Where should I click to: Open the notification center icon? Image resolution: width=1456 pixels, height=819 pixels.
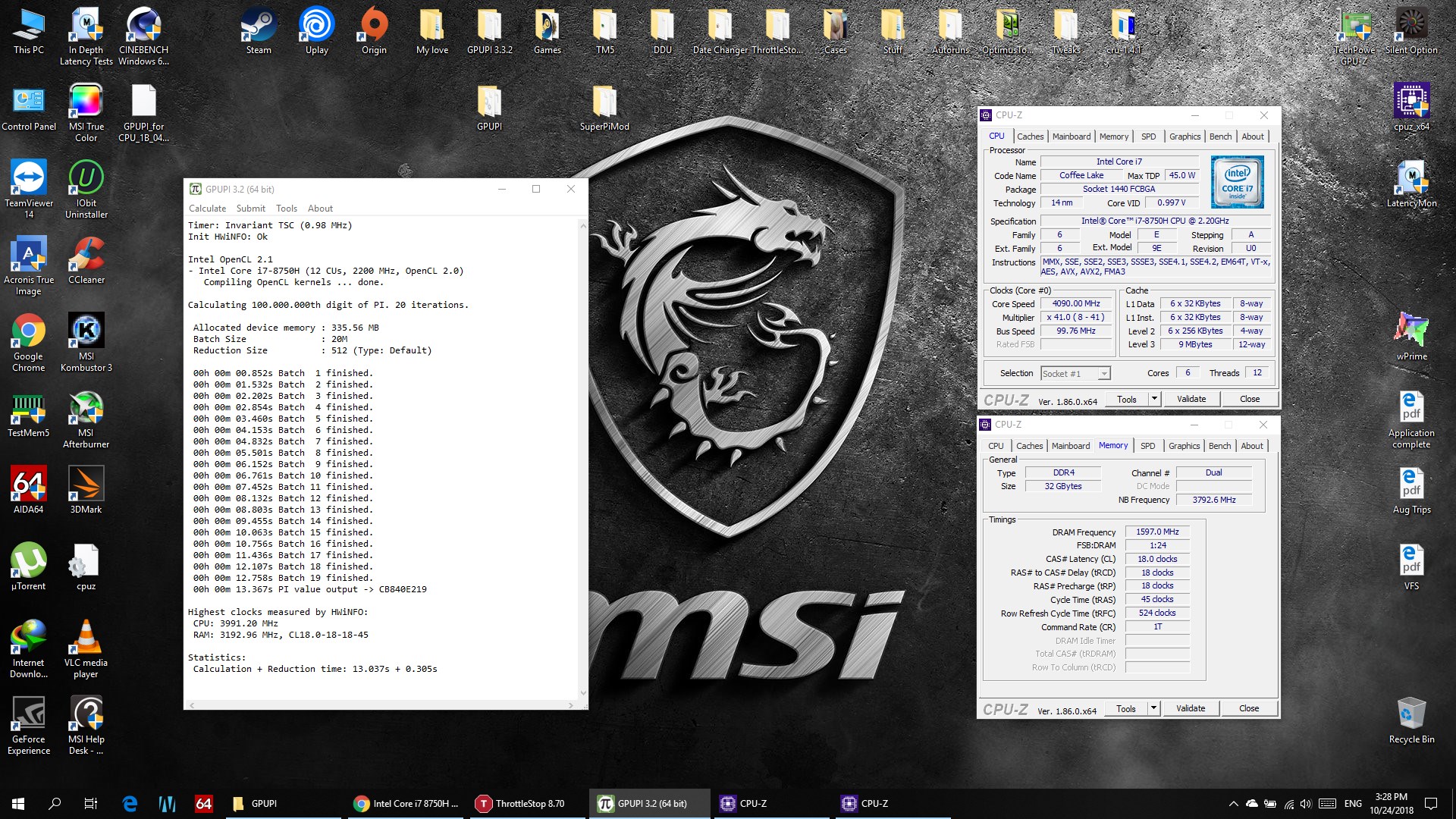(x=1431, y=804)
